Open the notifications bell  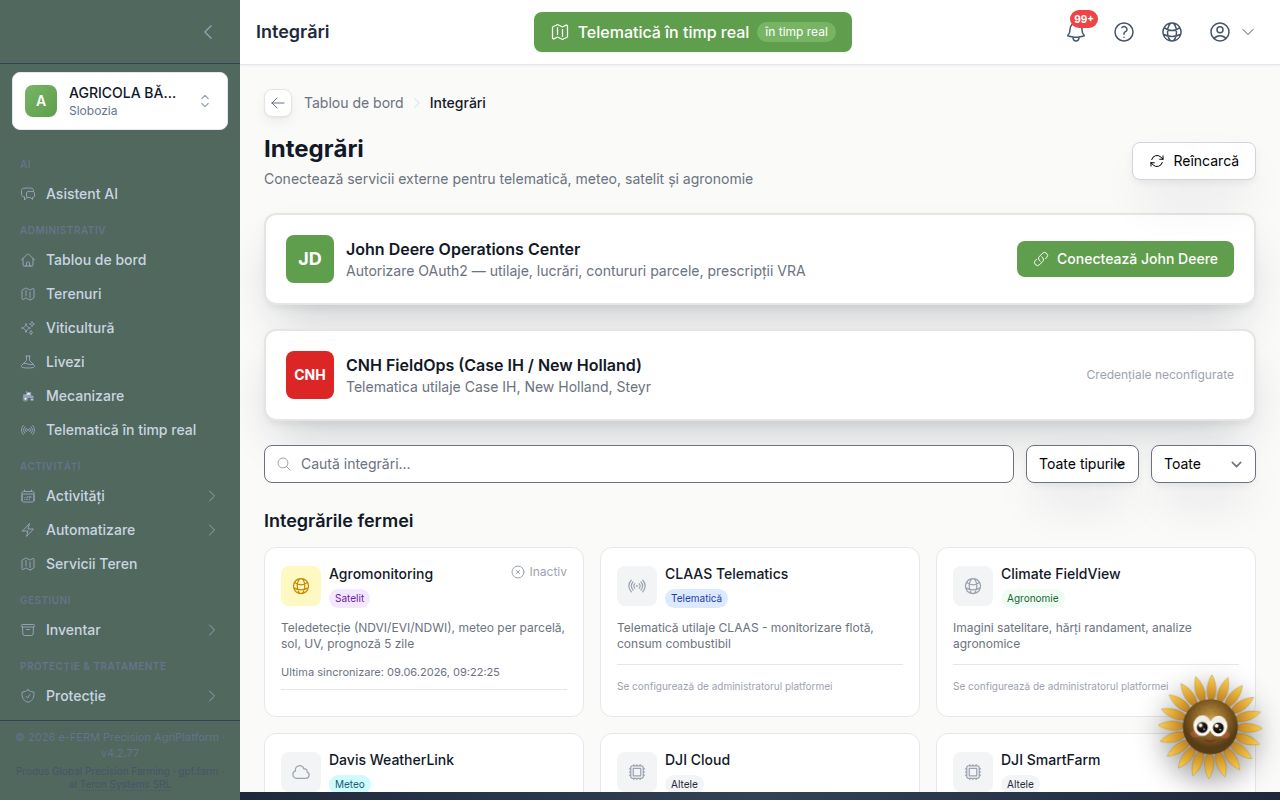(x=1076, y=32)
